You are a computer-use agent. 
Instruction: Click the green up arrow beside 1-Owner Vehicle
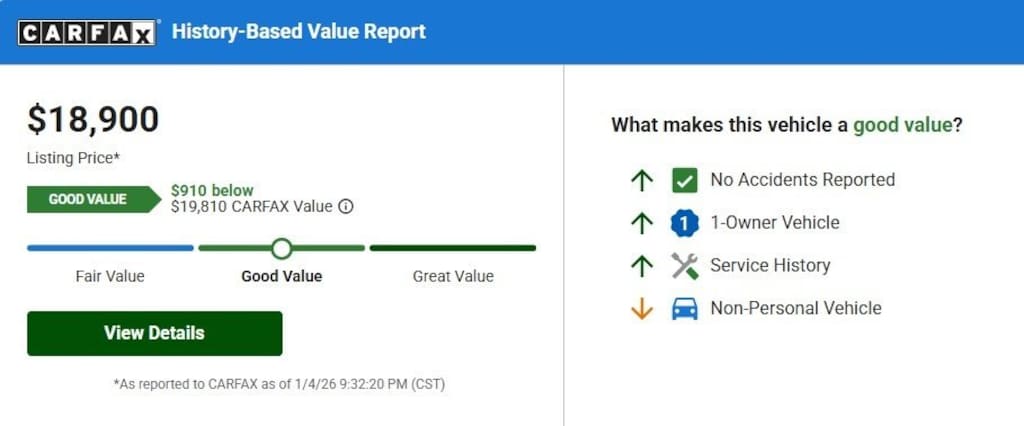pyautogui.click(x=642, y=223)
